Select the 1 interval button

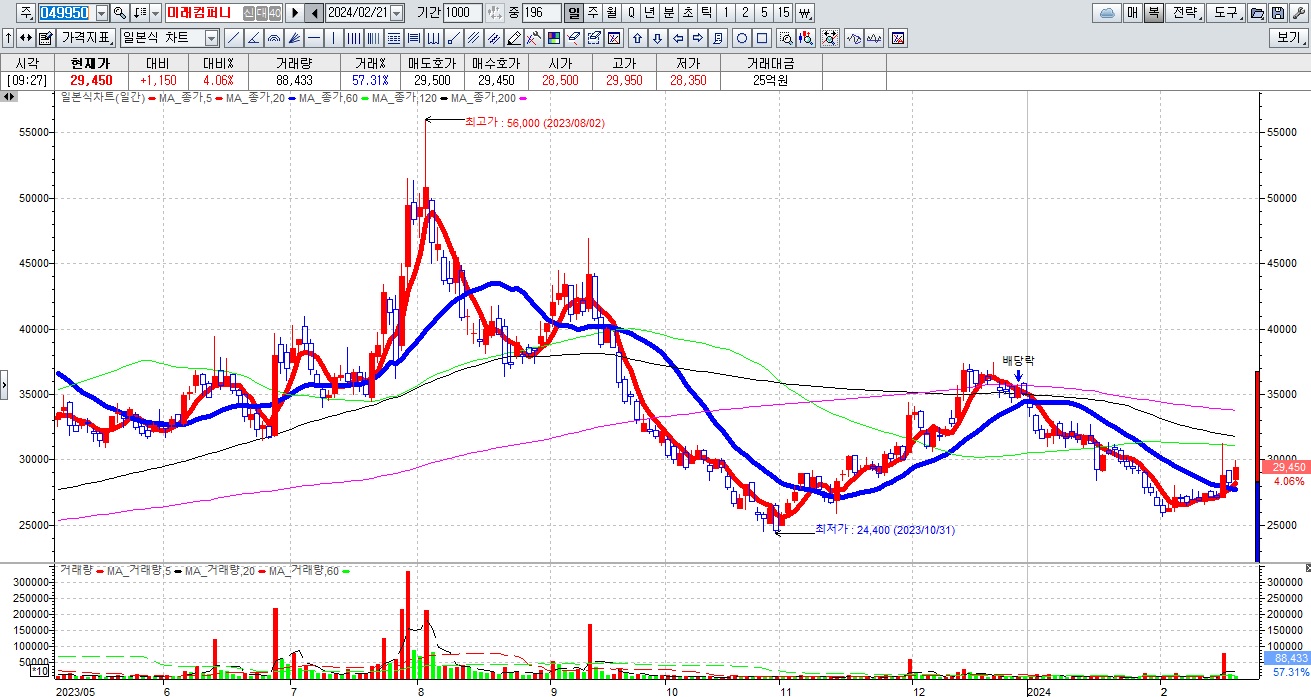726,13
